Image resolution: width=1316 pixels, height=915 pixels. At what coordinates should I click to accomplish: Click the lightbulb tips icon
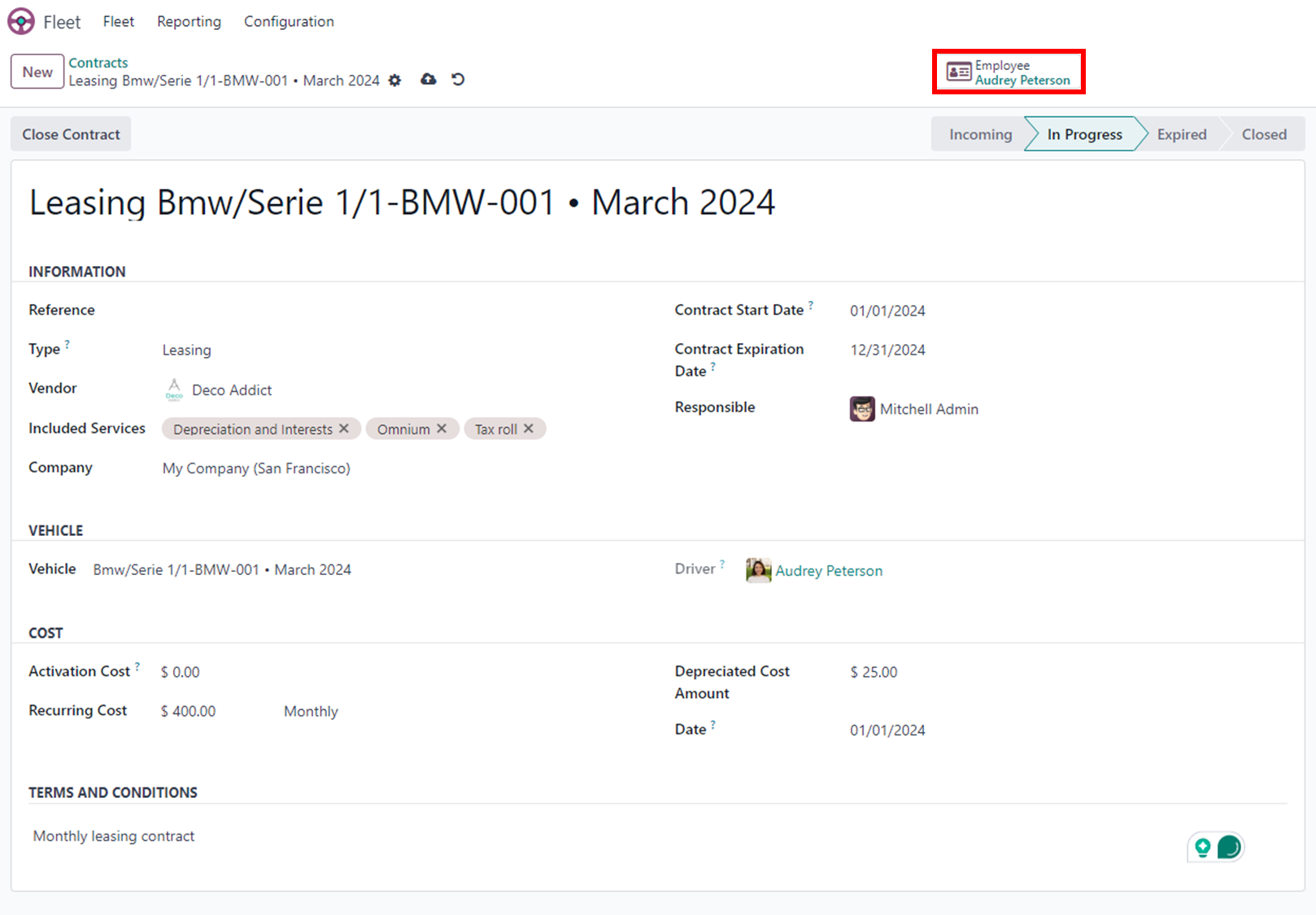pos(1203,847)
